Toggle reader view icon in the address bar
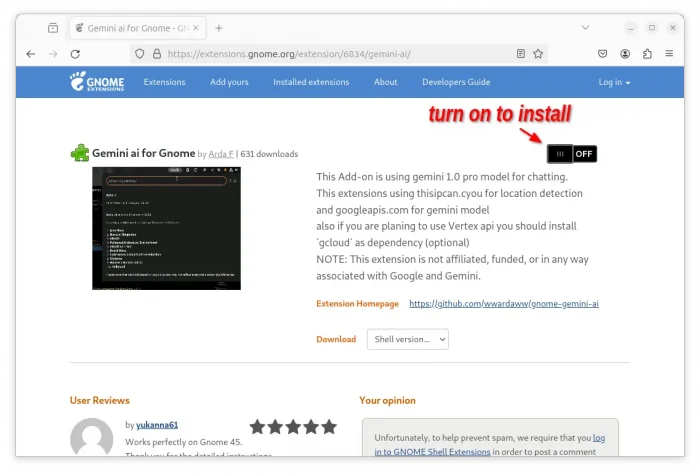This screenshot has height=474, width=700. [520, 54]
